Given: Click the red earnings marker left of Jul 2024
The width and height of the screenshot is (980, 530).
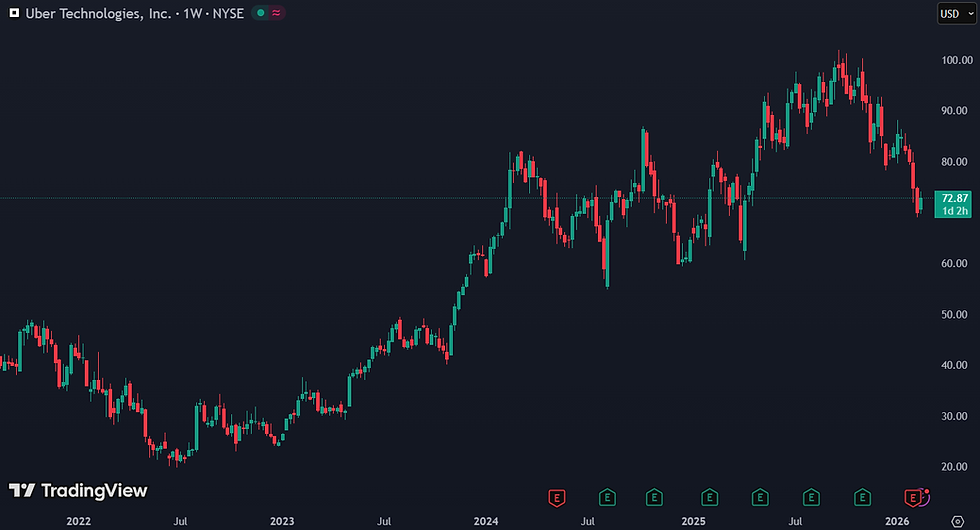Looking at the screenshot, I should click(556, 498).
